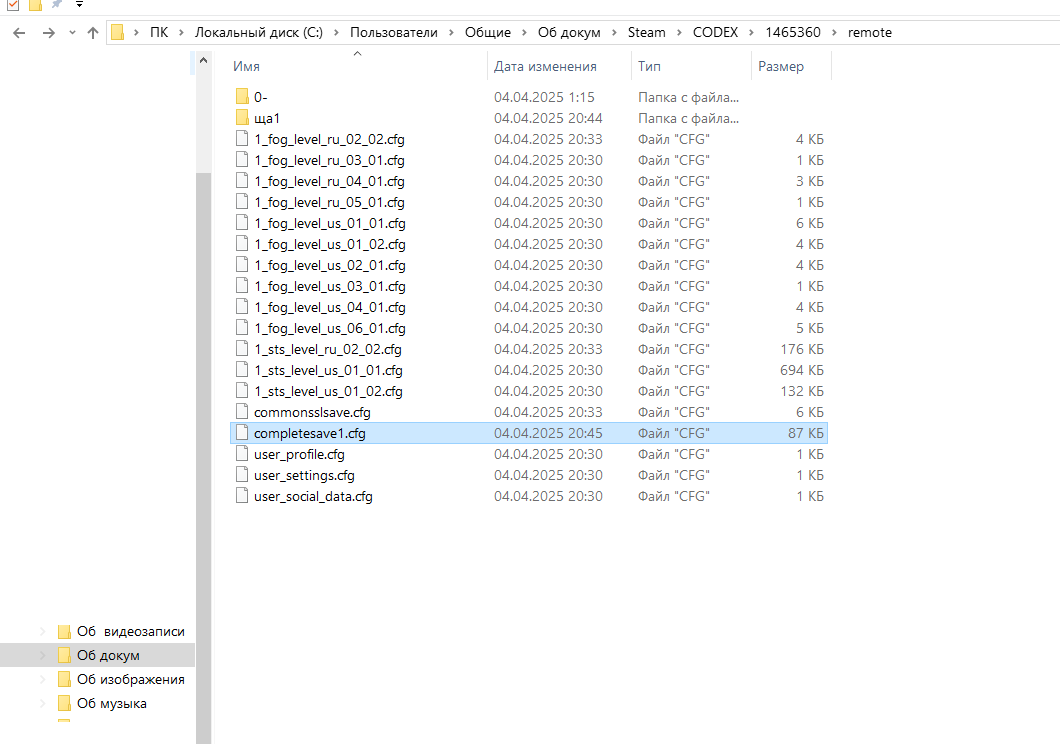Select file icon of 1_sts_level_ru_02_02.cfg
1060x744 pixels.
coord(242,348)
